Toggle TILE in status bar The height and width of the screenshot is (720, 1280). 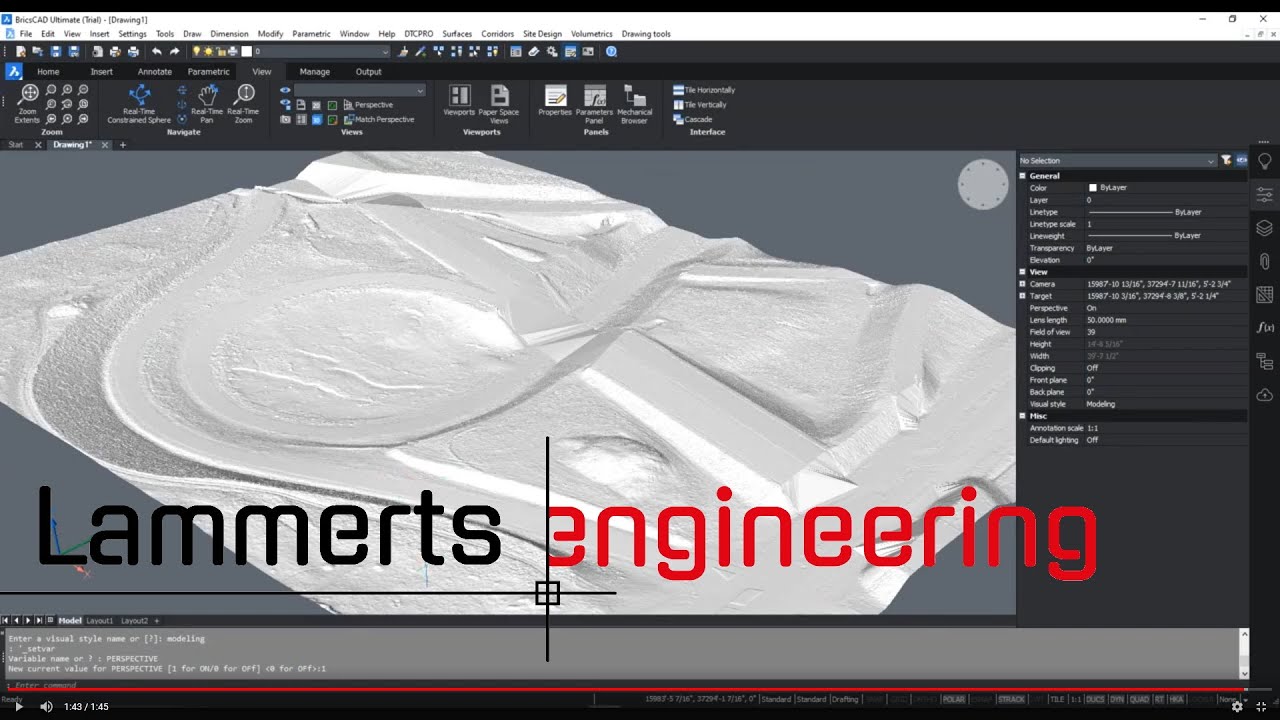[x=1056, y=699]
